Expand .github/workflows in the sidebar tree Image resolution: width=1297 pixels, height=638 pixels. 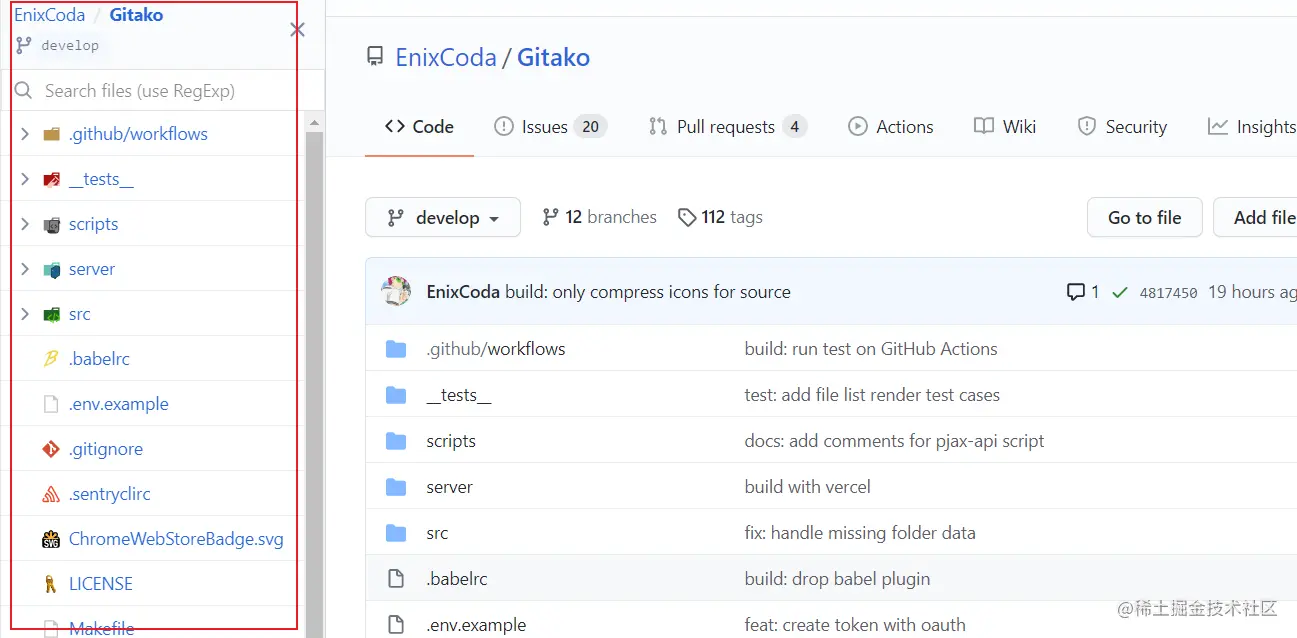(x=25, y=134)
